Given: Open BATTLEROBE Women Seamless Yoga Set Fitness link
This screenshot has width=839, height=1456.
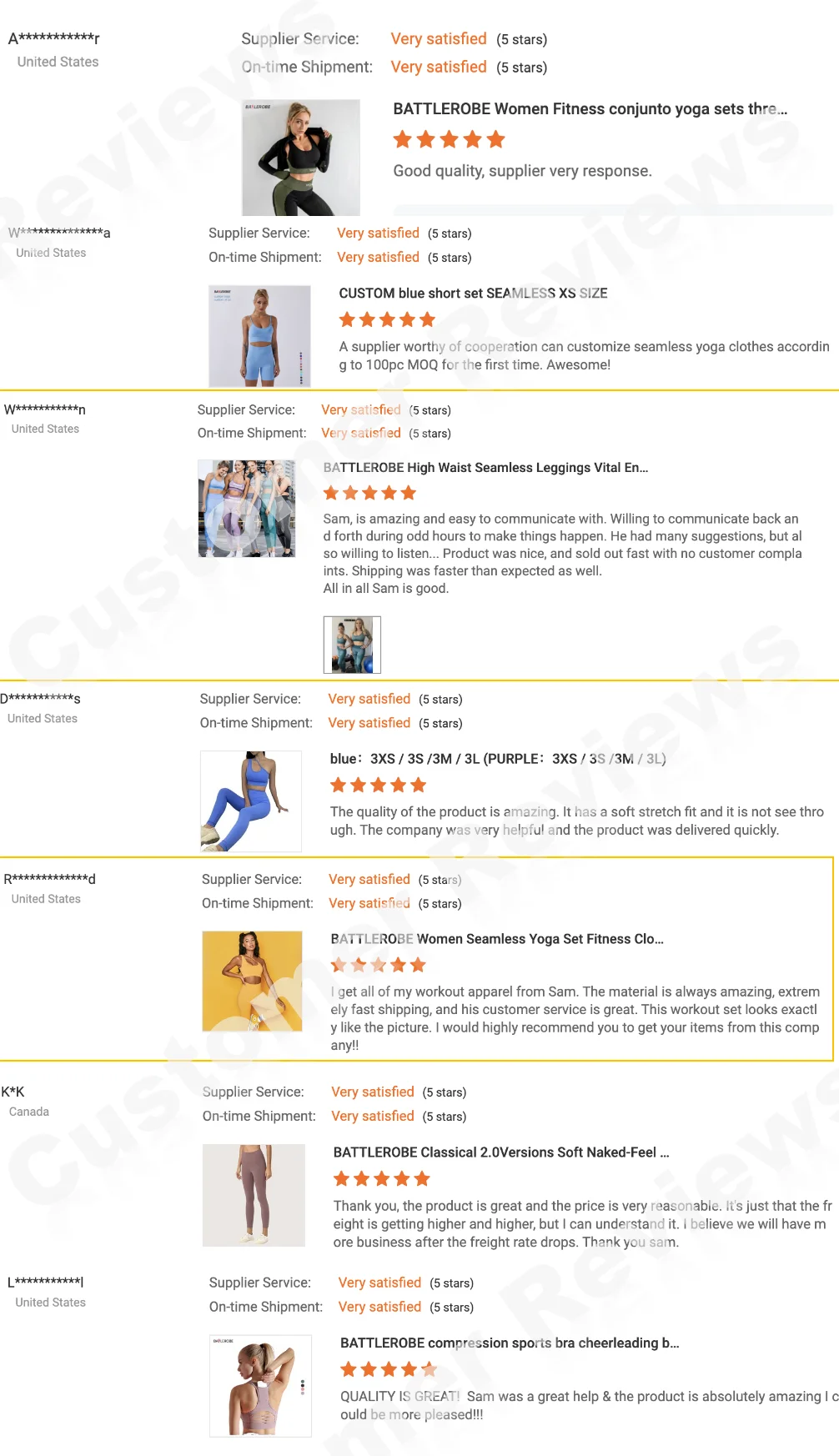Looking at the screenshot, I should coord(497,939).
